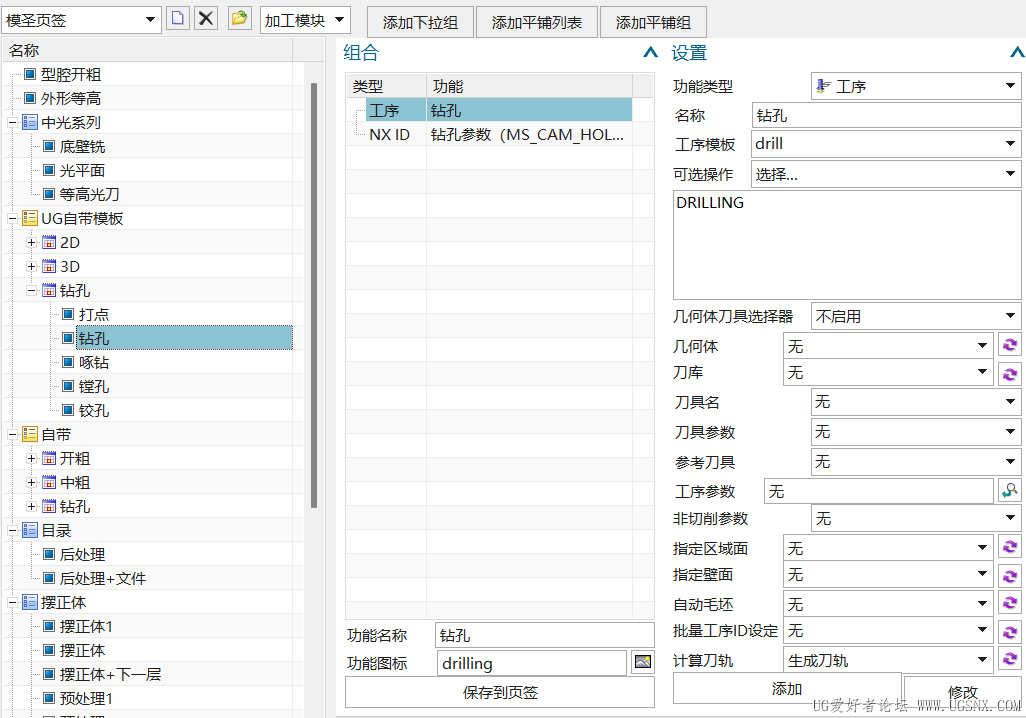Click the refresh icon beside 自动毛坯

[x=1009, y=602]
